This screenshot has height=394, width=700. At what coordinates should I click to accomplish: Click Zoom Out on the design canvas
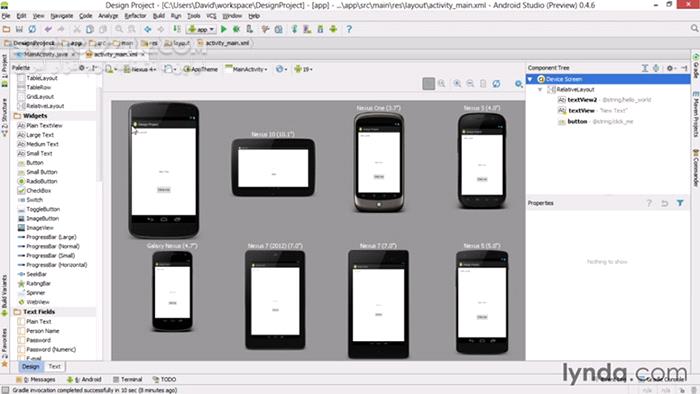pos(470,84)
